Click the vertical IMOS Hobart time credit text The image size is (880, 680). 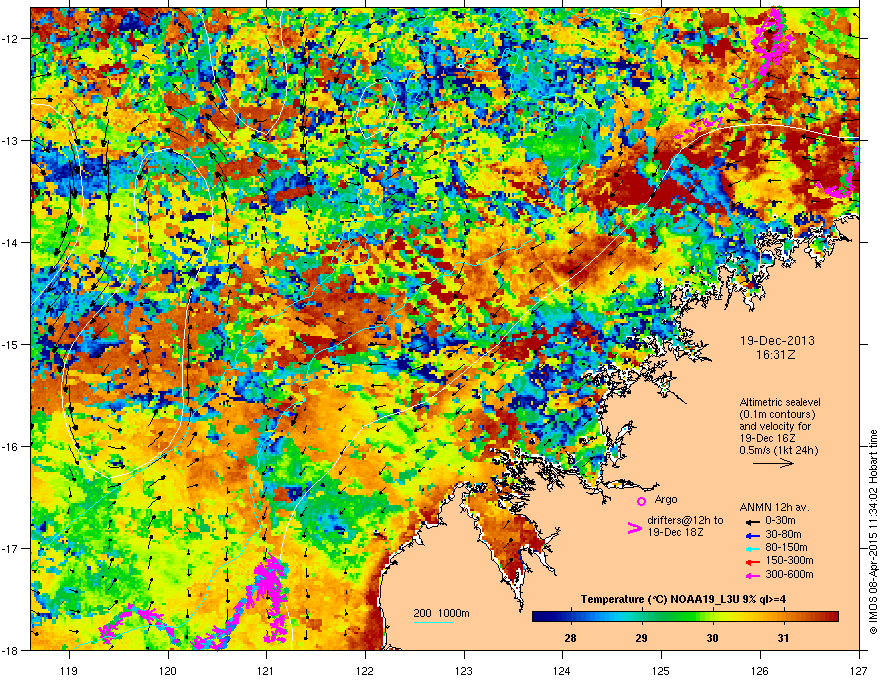[x=873, y=532]
